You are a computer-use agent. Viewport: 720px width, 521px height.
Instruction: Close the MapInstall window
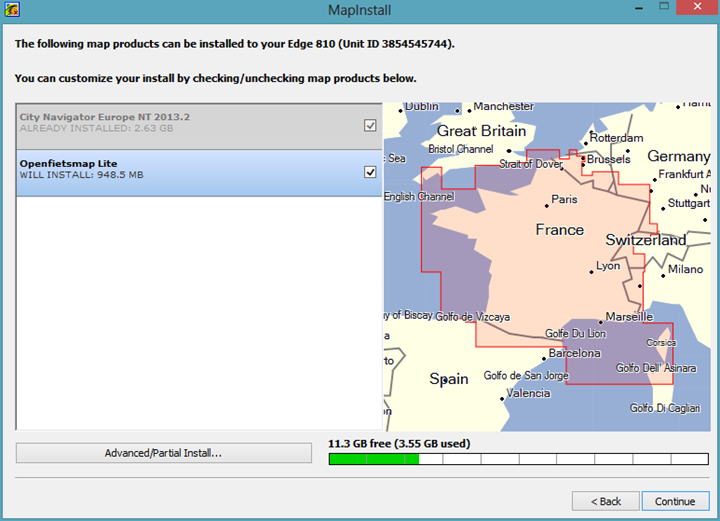click(698, 7)
